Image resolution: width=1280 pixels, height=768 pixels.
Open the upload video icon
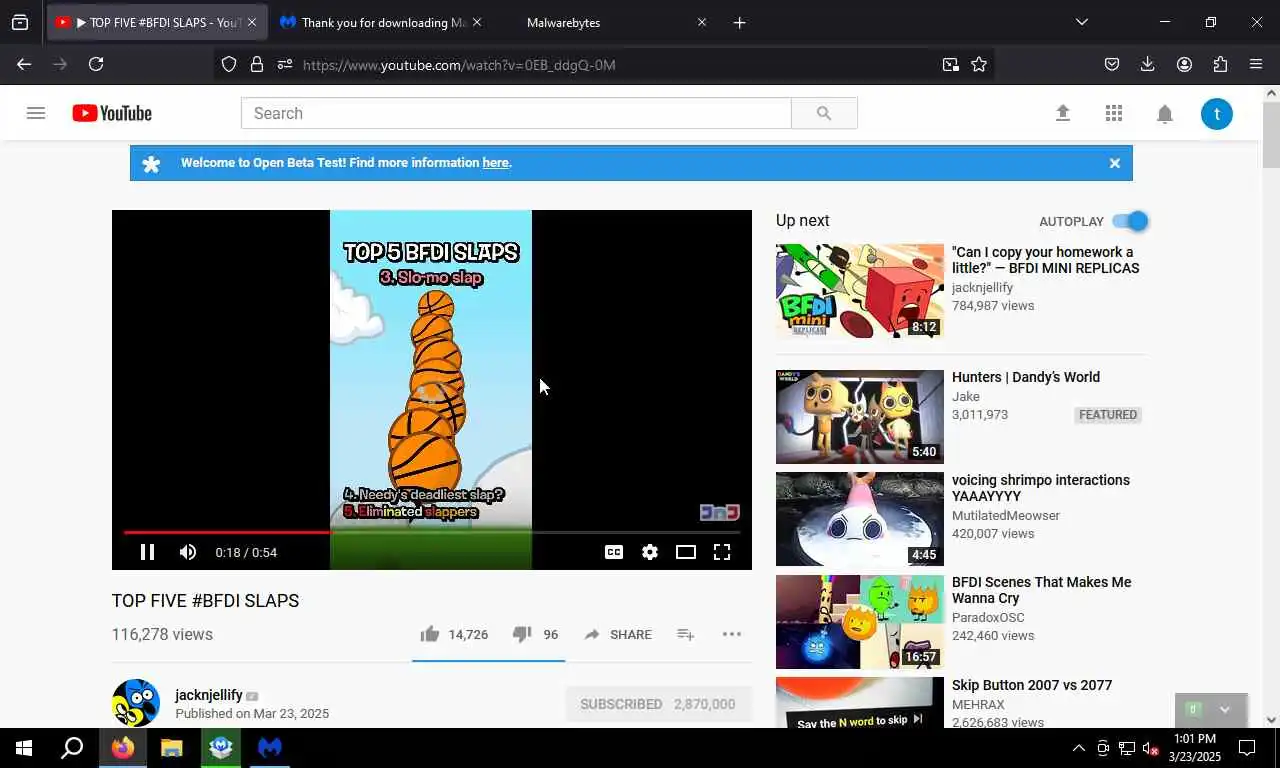pos(1063,113)
